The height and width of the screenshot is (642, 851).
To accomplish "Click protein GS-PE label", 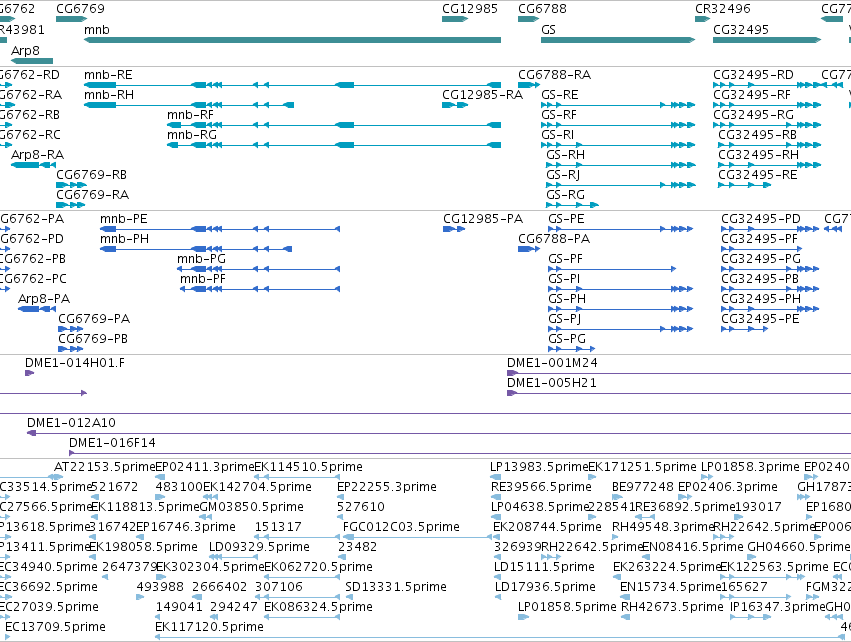I will [x=567, y=219].
